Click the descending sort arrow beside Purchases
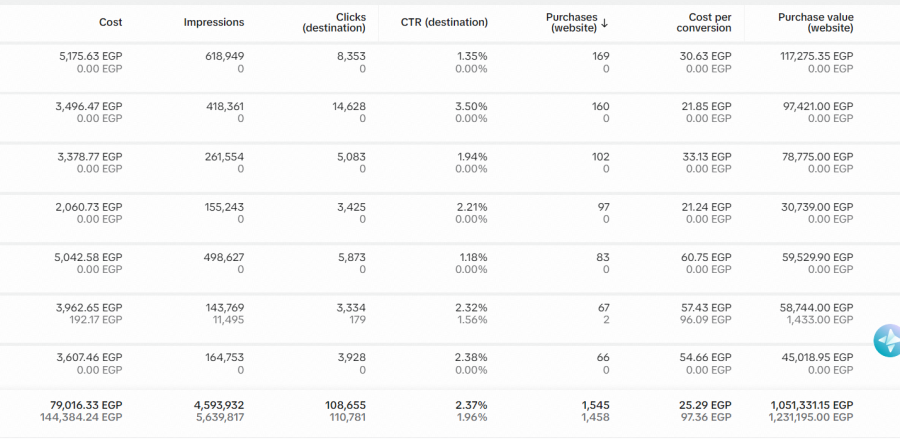 [604, 23]
